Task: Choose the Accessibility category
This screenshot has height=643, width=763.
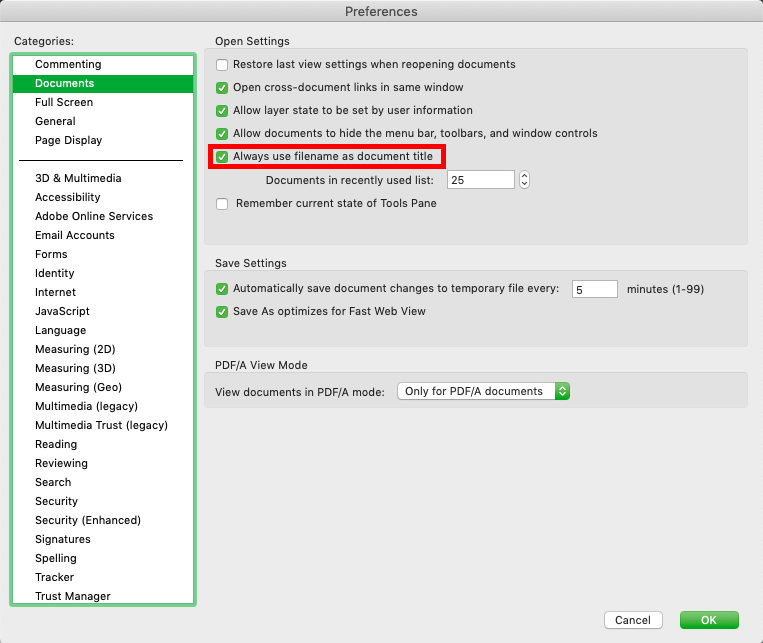Action: pos(68,198)
